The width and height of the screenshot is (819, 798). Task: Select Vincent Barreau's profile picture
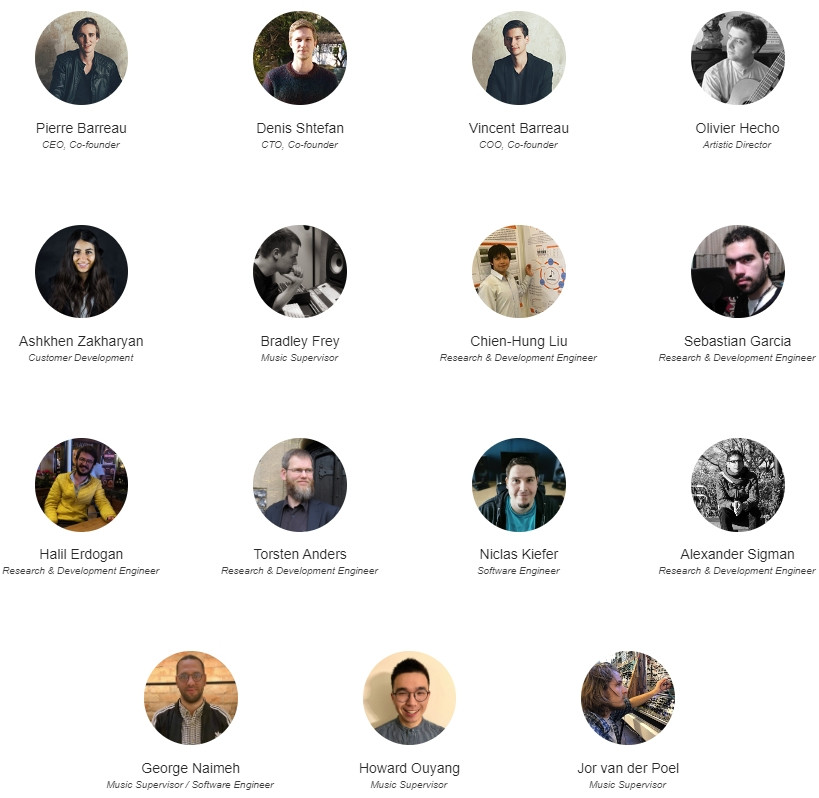pos(519,58)
